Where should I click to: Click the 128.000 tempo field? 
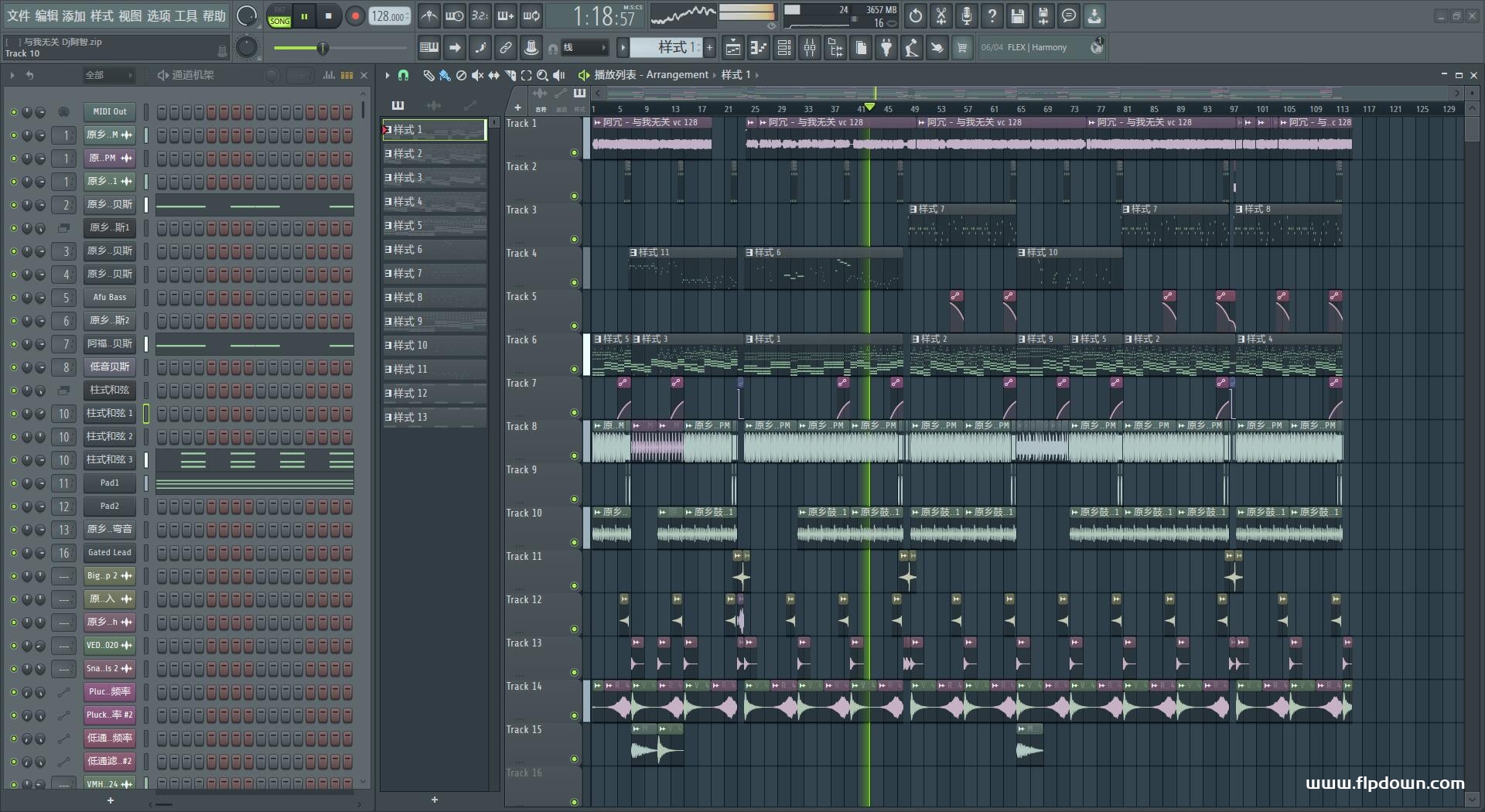tap(390, 16)
